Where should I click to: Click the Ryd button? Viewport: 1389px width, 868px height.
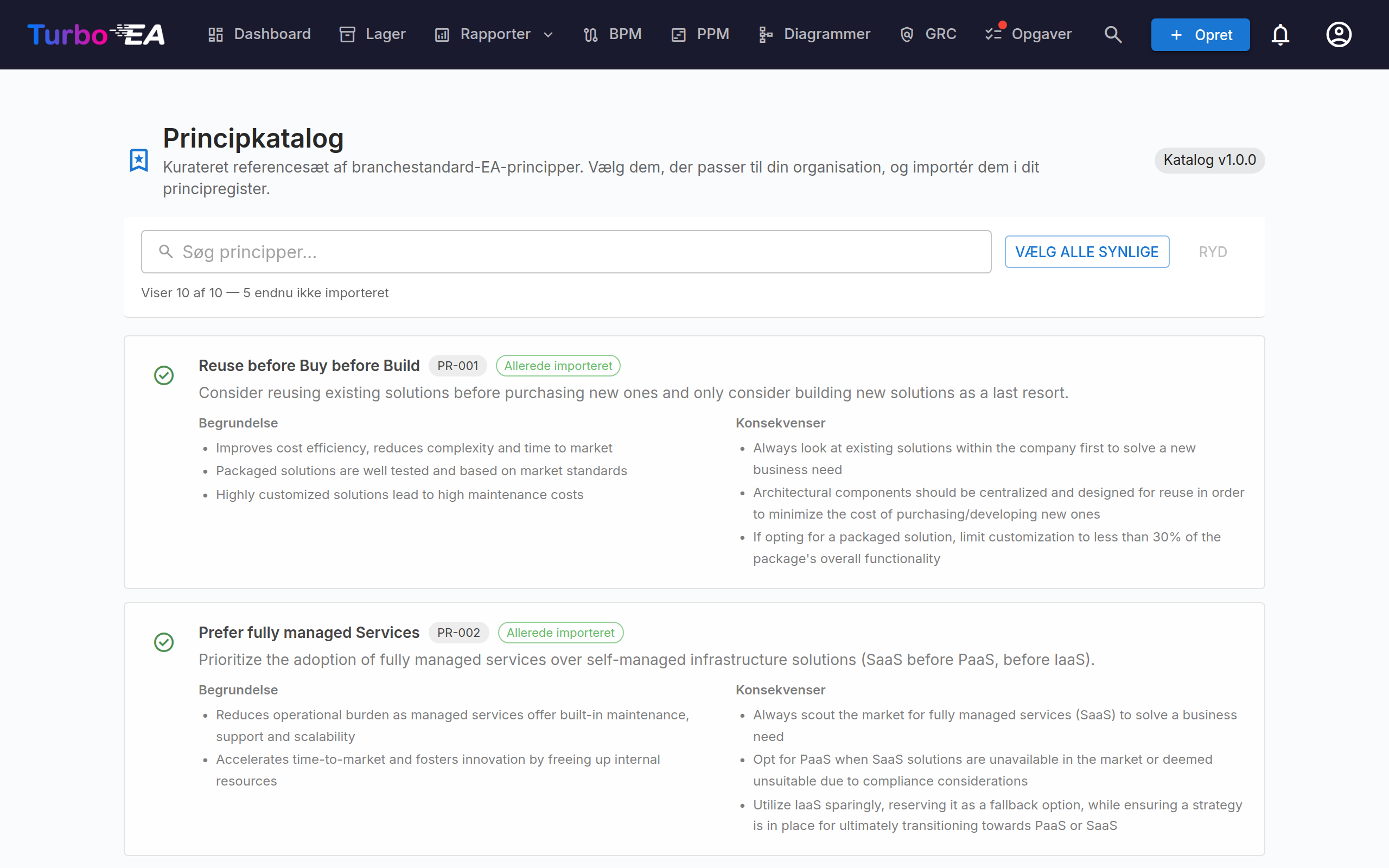(x=1213, y=252)
